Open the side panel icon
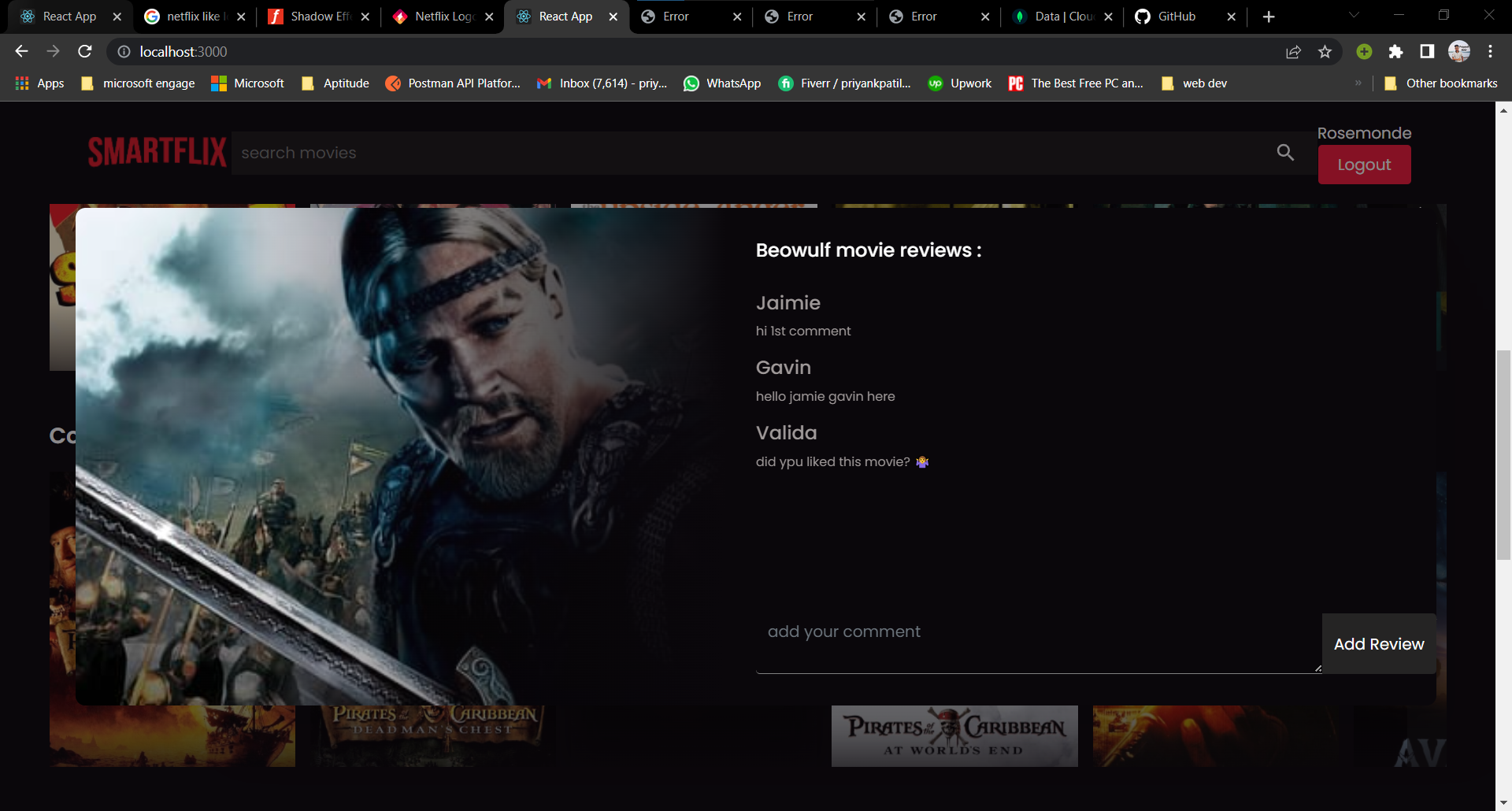 [1428, 51]
